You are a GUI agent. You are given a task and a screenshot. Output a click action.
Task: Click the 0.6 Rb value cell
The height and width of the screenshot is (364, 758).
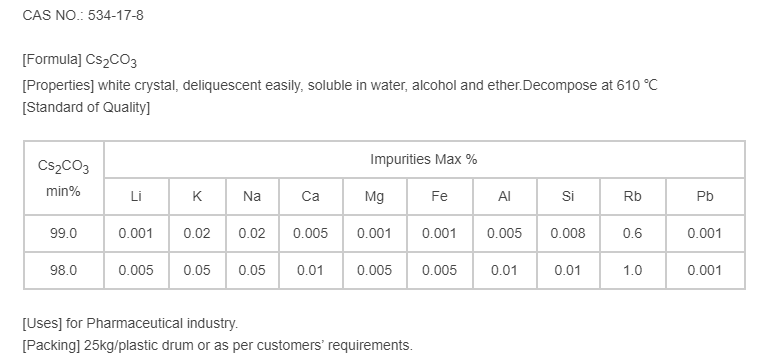[633, 233]
